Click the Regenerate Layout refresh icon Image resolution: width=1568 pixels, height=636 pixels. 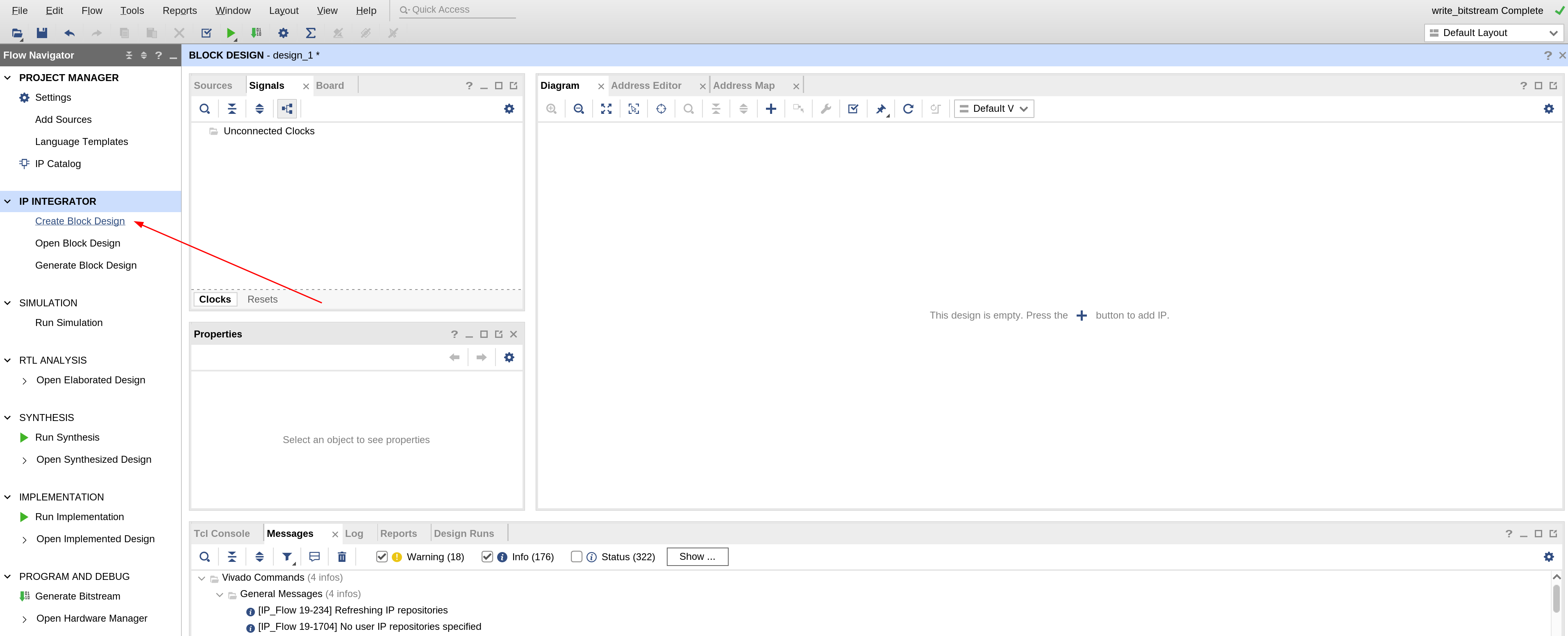908,109
